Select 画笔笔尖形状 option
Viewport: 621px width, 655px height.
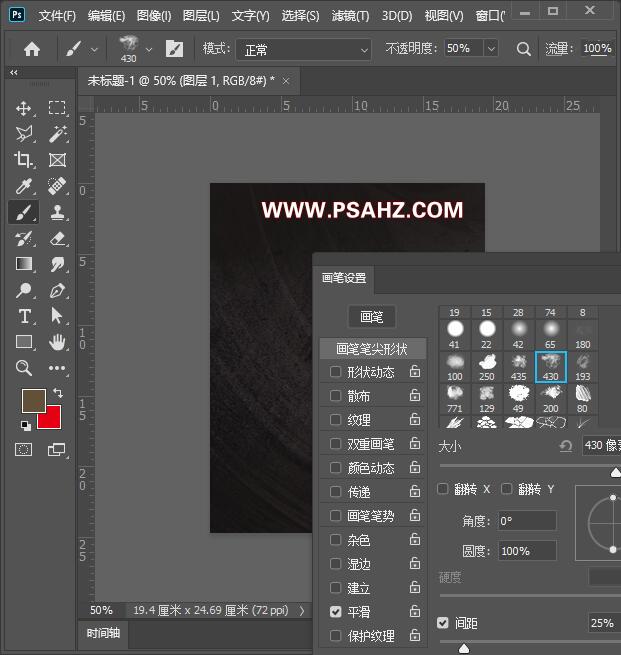[373, 348]
